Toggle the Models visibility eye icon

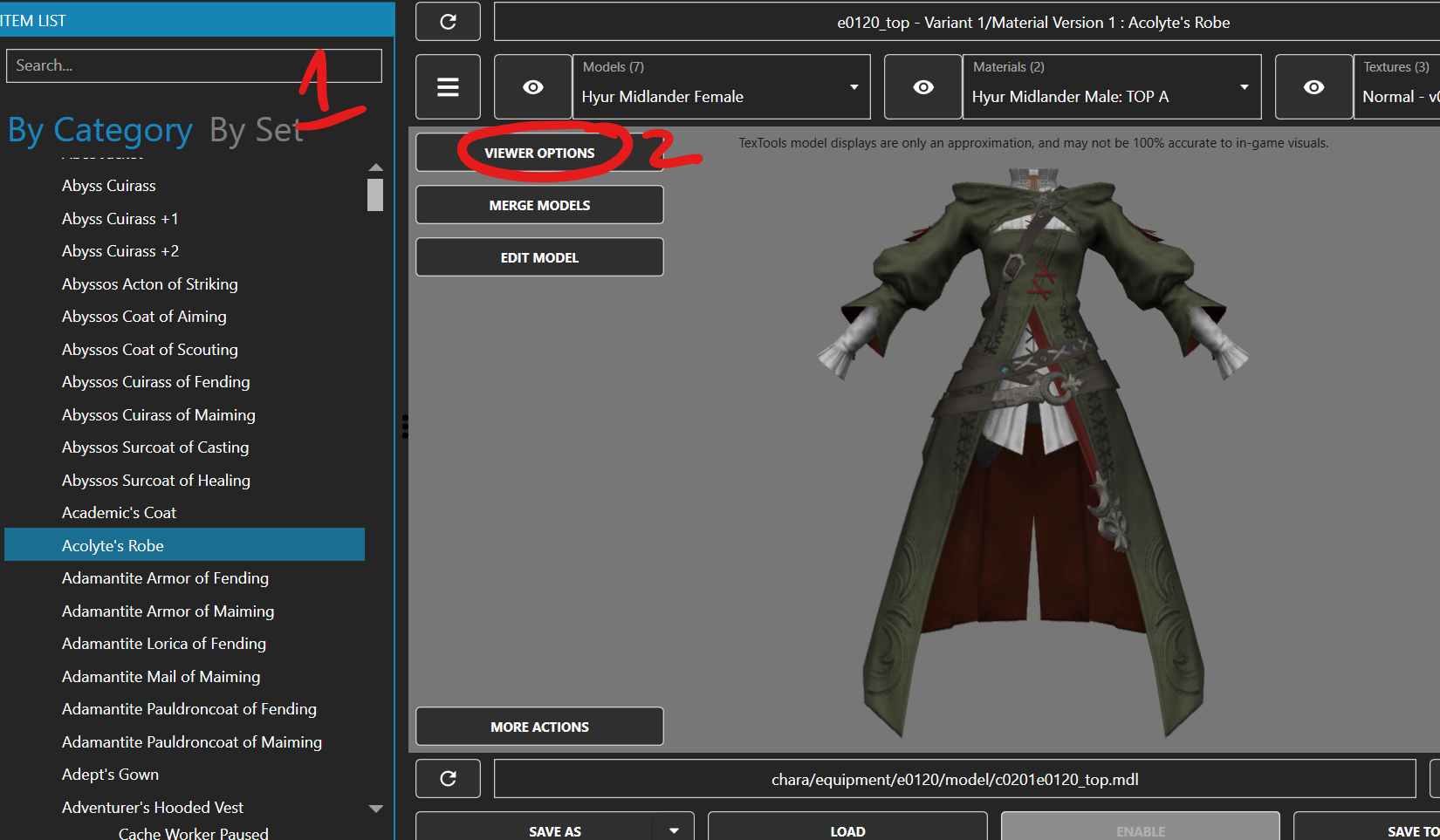533,87
